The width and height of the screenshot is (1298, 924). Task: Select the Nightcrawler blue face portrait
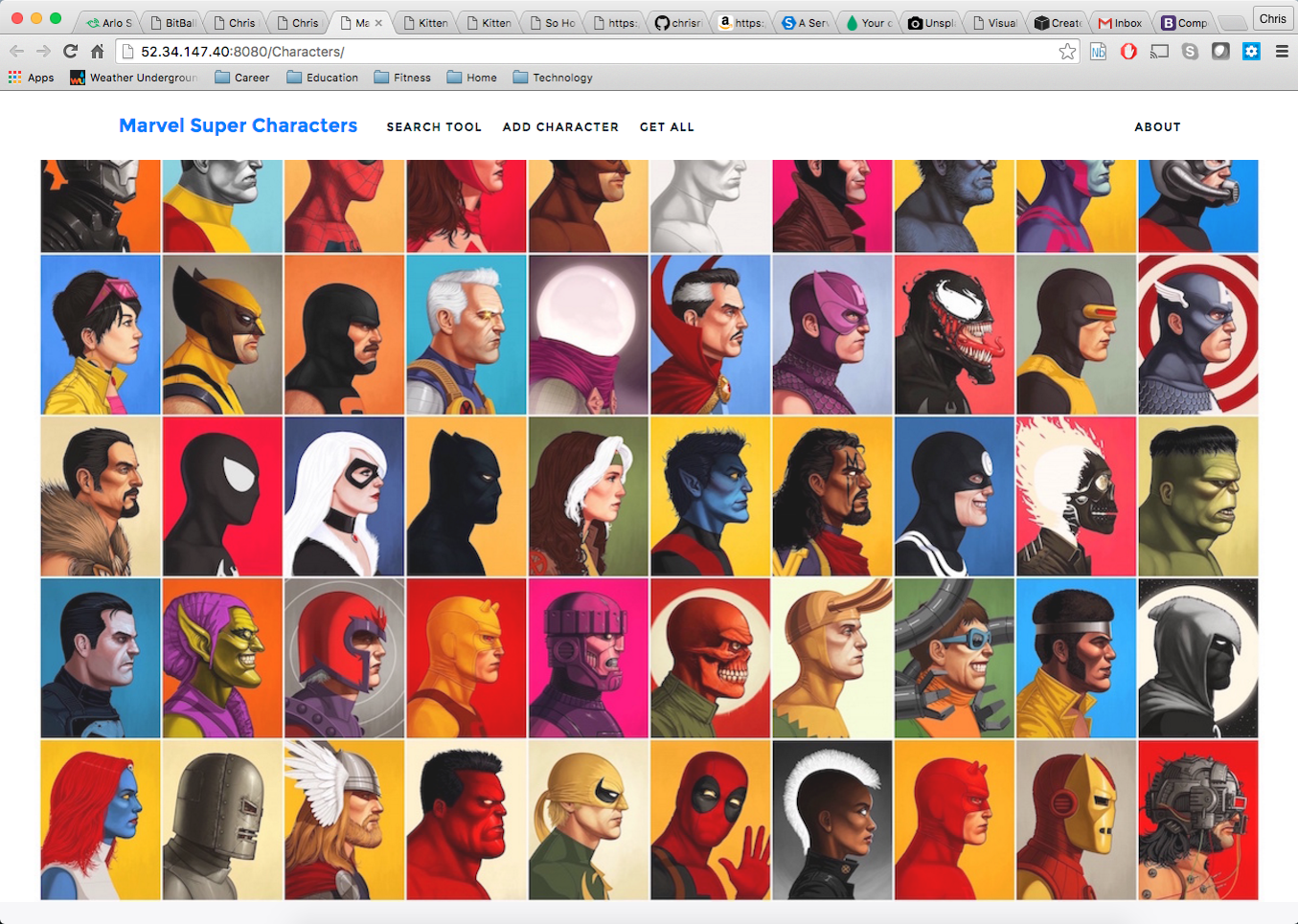710,496
